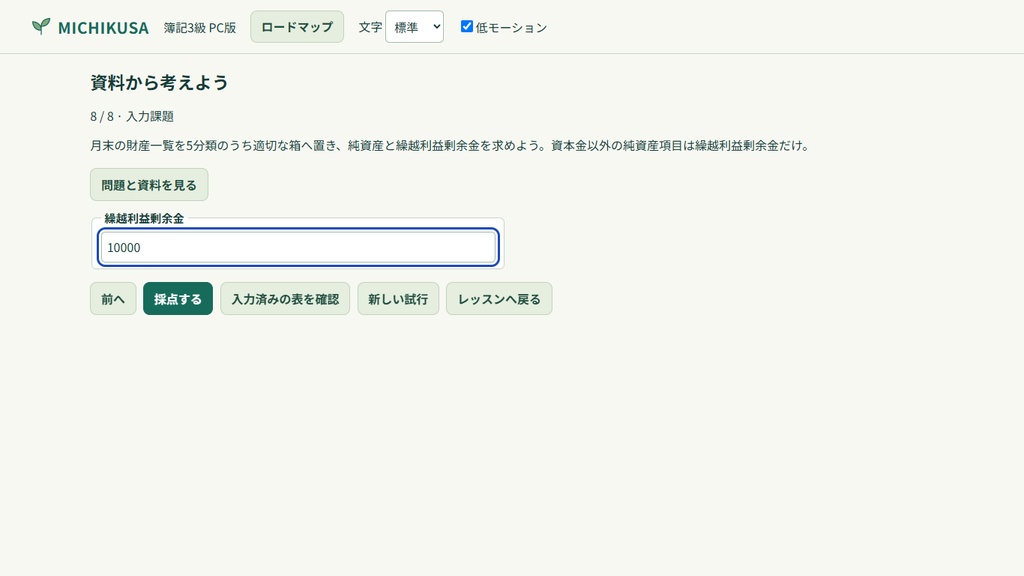
Task: Click the MICHIKUSA sprout logo icon
Action: [41, 26]
